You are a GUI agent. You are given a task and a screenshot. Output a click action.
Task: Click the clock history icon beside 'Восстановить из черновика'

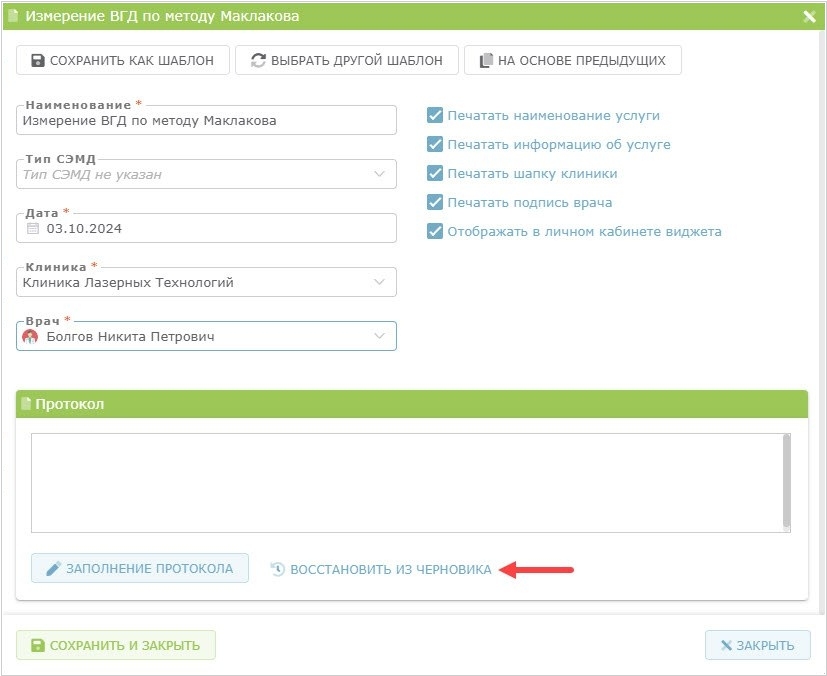[x=278, y=569]
